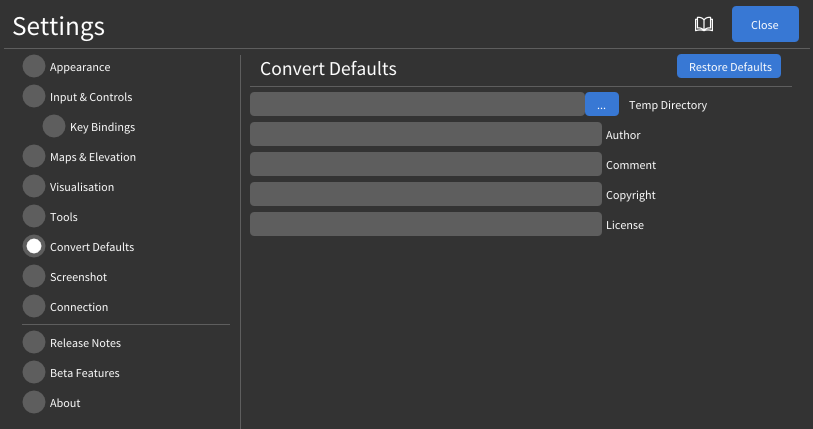
Task: Click into the Comment input field
Action: coord(425,165)
